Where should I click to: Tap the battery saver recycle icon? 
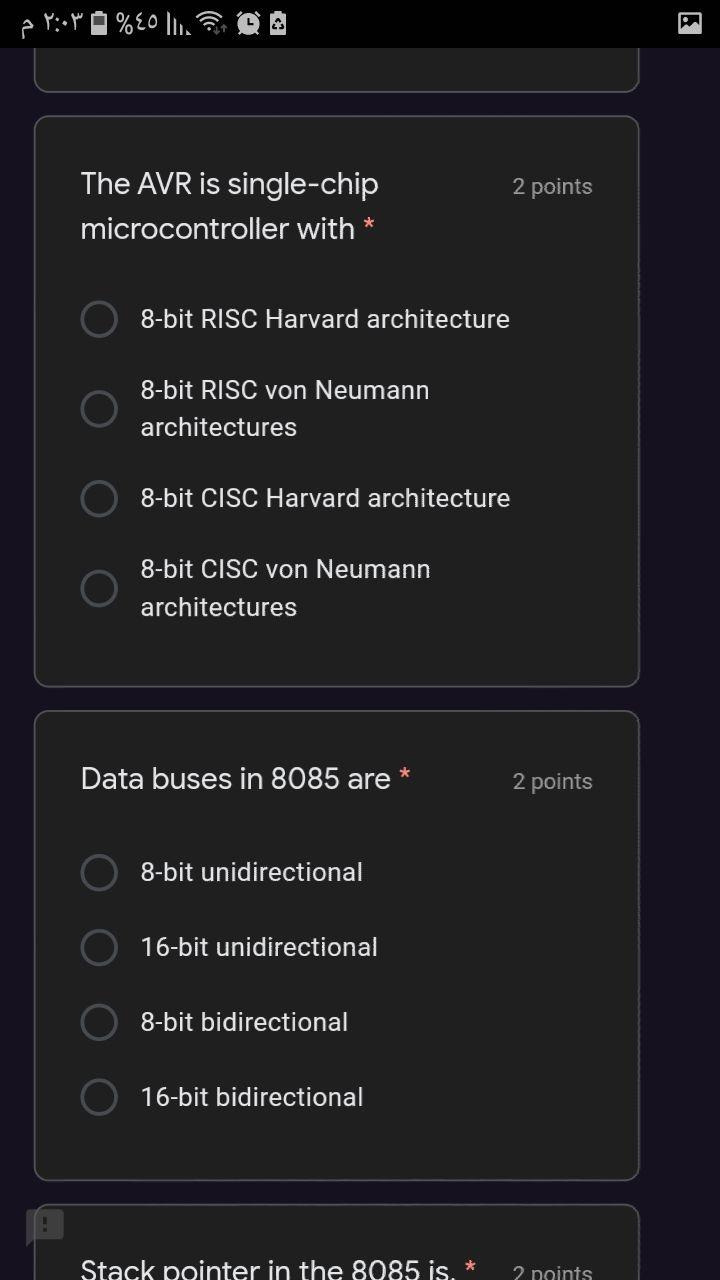[278, 23]
